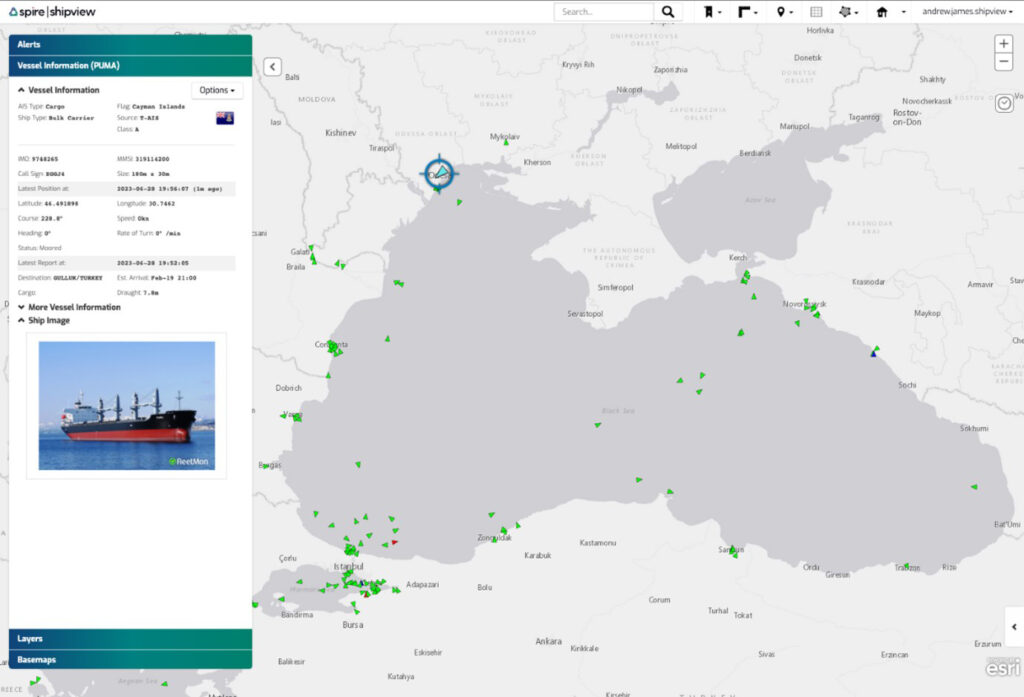Click the Spire Shipview logo
The height and width of the screenshot is (697, 1024).
coord(52,11)
